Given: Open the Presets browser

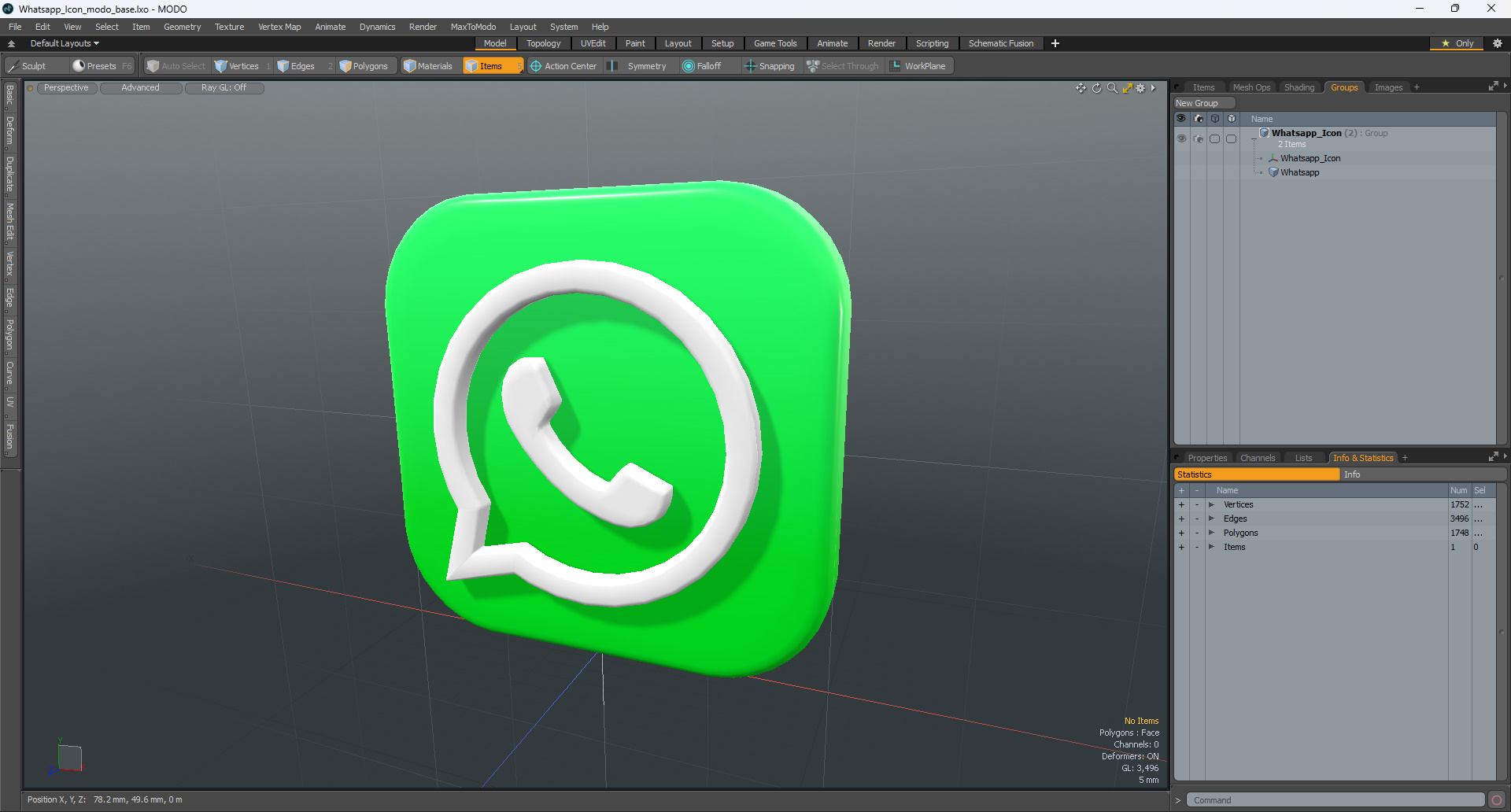Looking at the screenshot, I should pos(102,66).
